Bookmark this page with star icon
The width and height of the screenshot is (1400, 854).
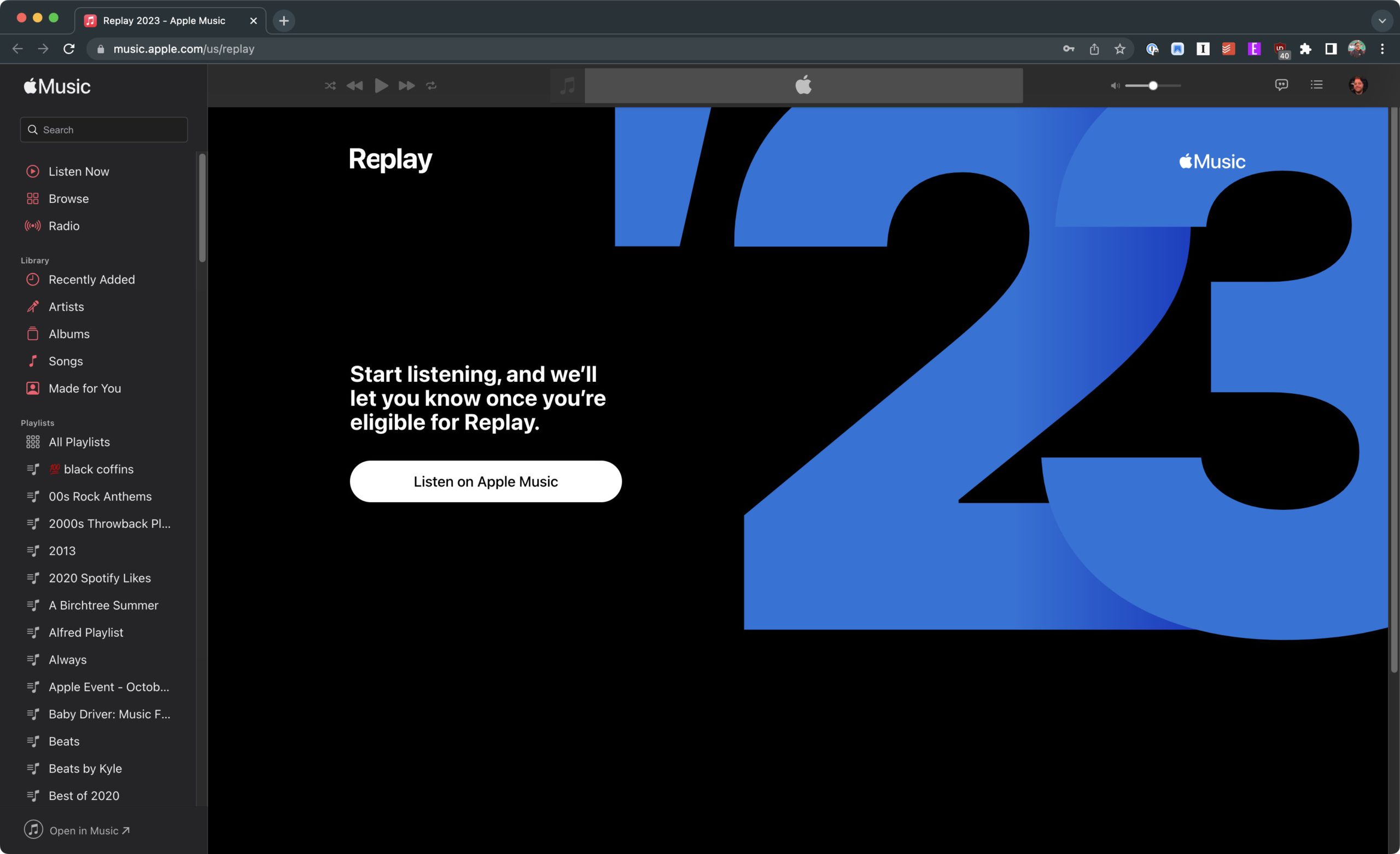(x=1120, y=49)
